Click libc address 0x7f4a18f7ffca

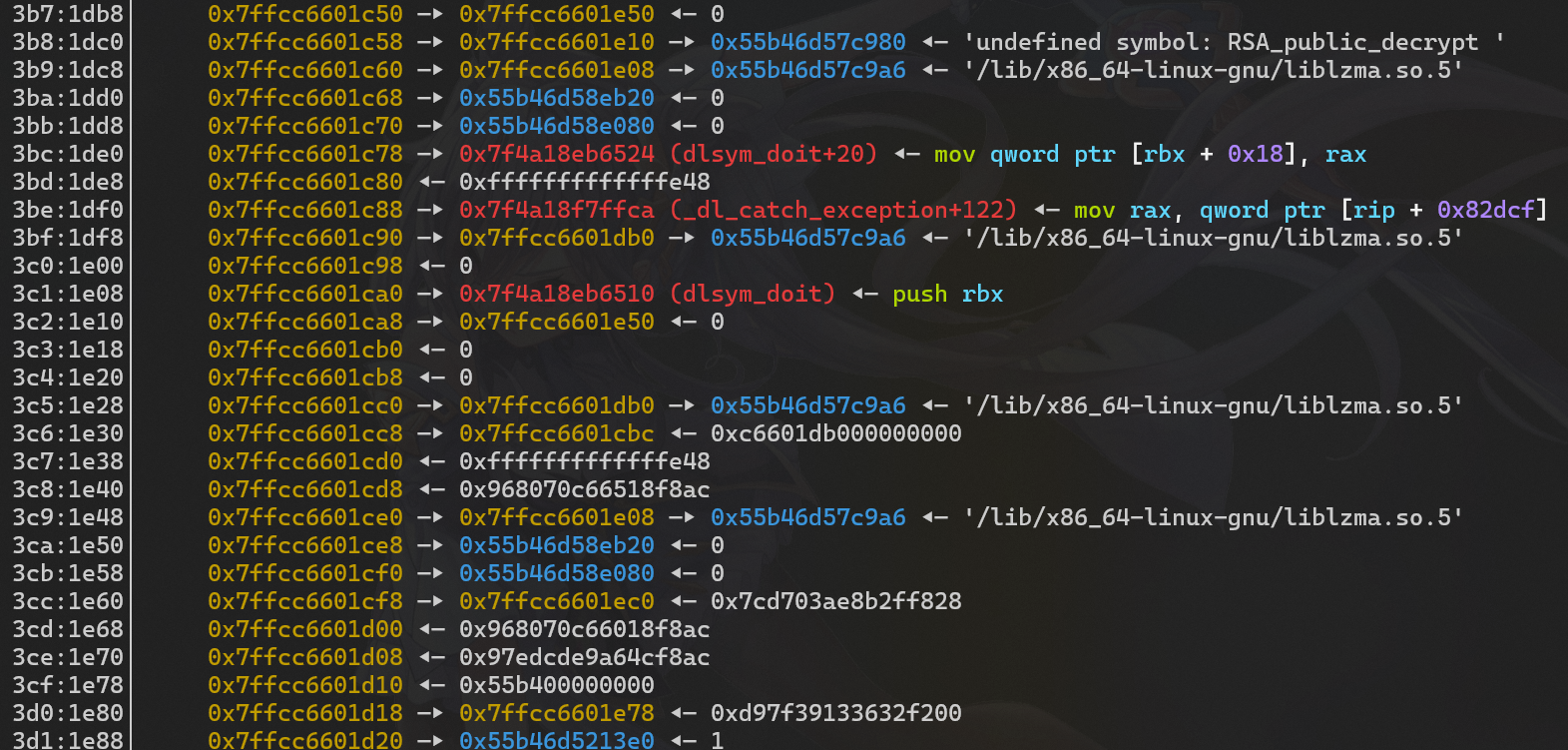point(557,210)
